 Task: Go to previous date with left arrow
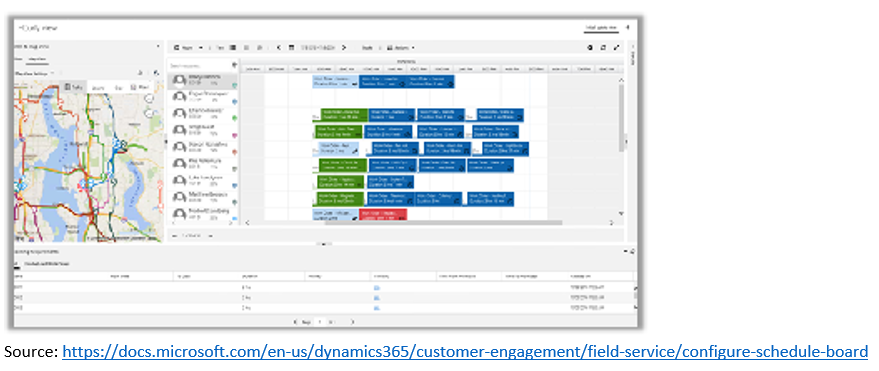click(279, 48)
